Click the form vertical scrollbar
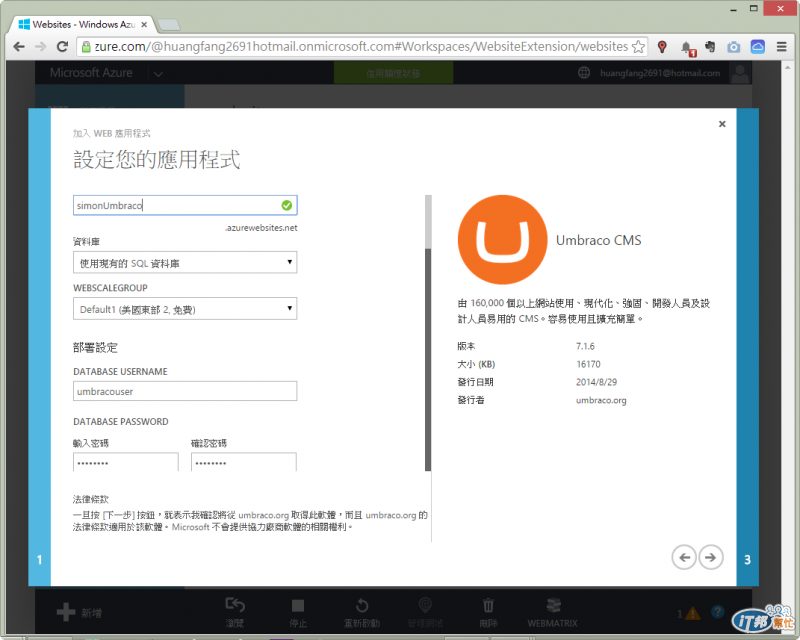 tap(428, 333)
